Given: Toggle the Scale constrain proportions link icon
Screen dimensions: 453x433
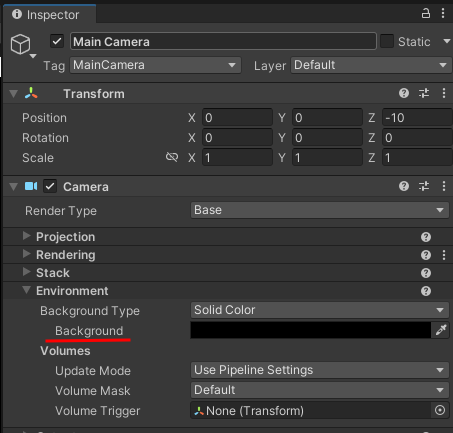Looking at the screenshot, I should pos(172,157).
